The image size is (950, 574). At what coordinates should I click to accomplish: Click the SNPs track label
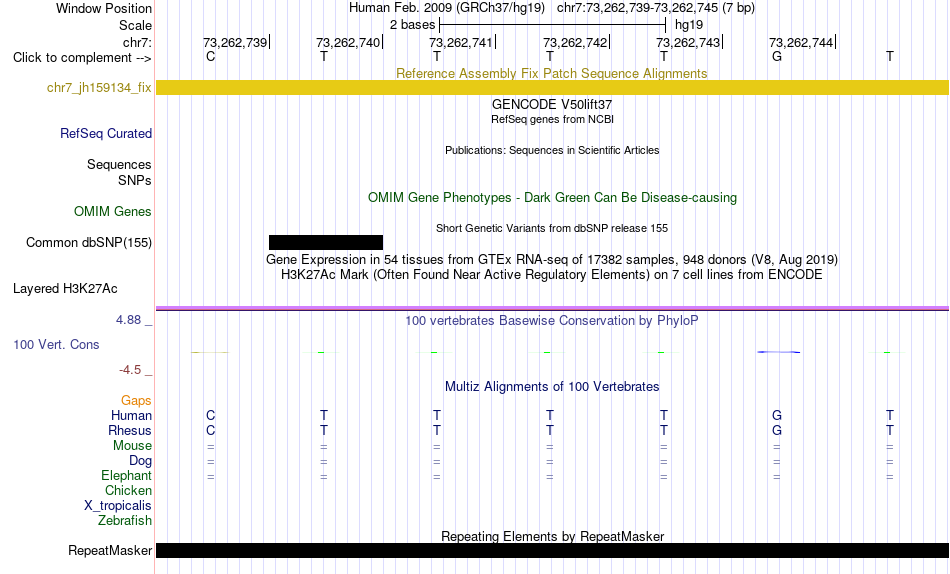[135, 181]
